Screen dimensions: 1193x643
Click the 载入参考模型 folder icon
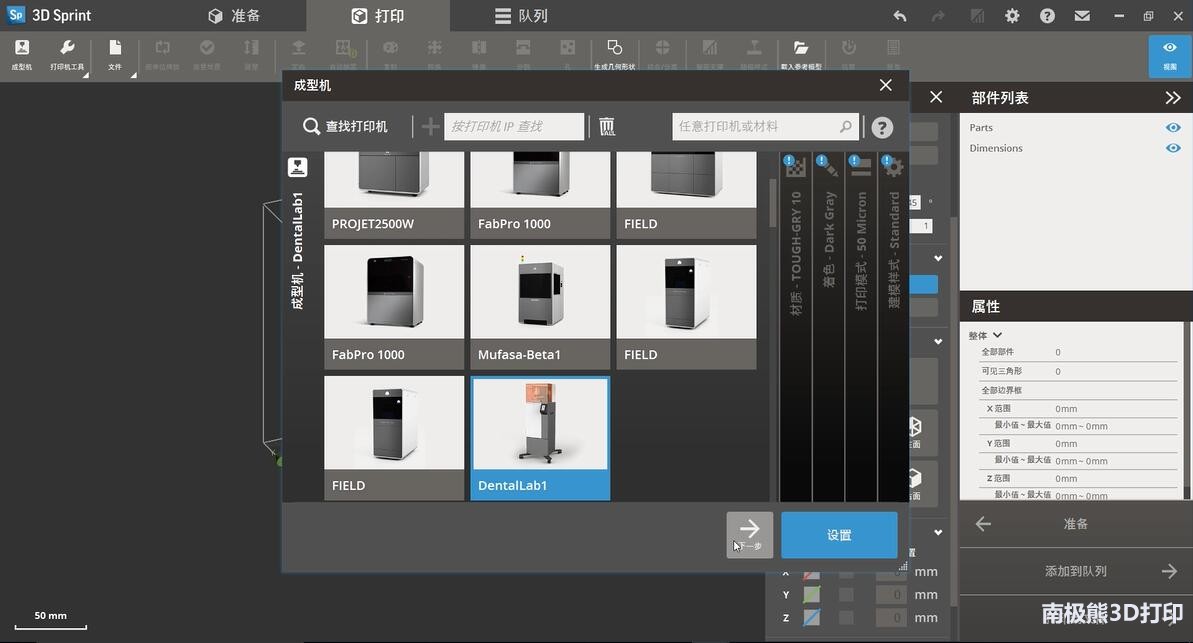pos(800,53)
